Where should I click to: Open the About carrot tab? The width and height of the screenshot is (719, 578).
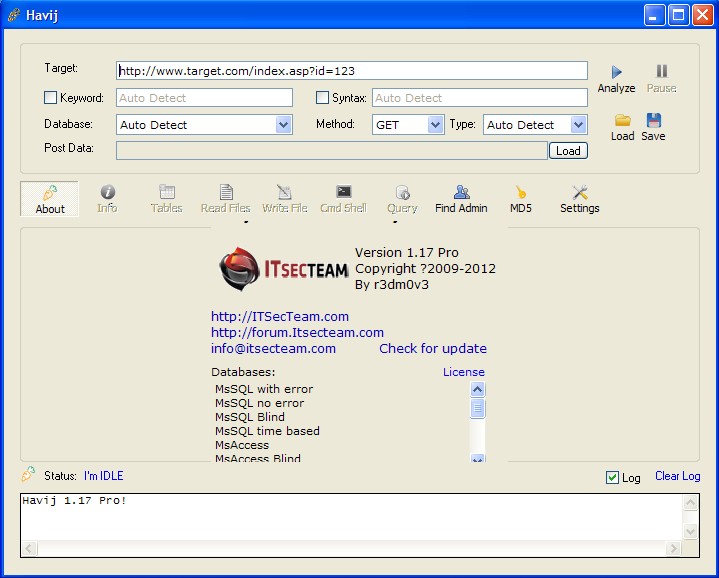50,199
